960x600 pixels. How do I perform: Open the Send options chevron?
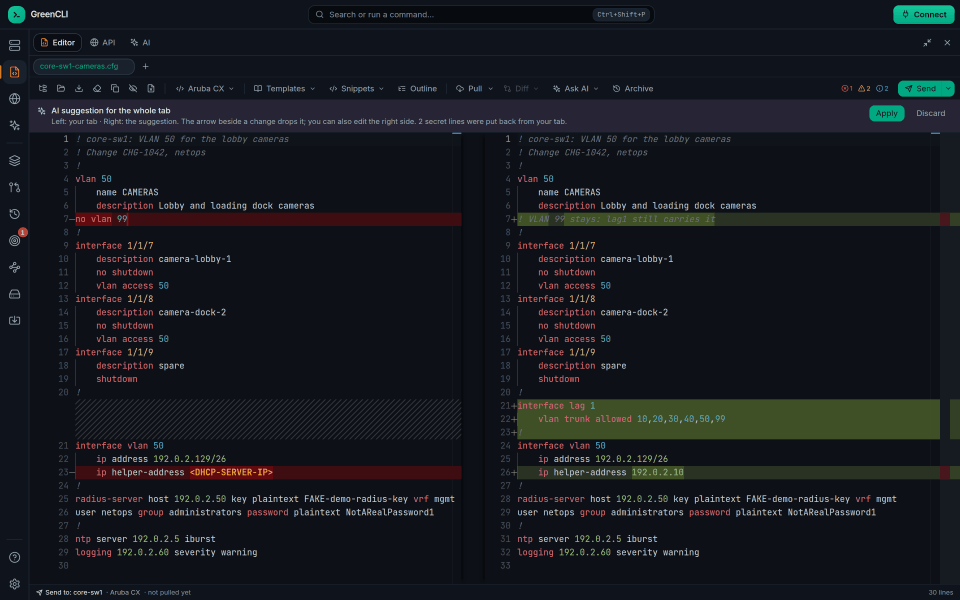point(948,89)
